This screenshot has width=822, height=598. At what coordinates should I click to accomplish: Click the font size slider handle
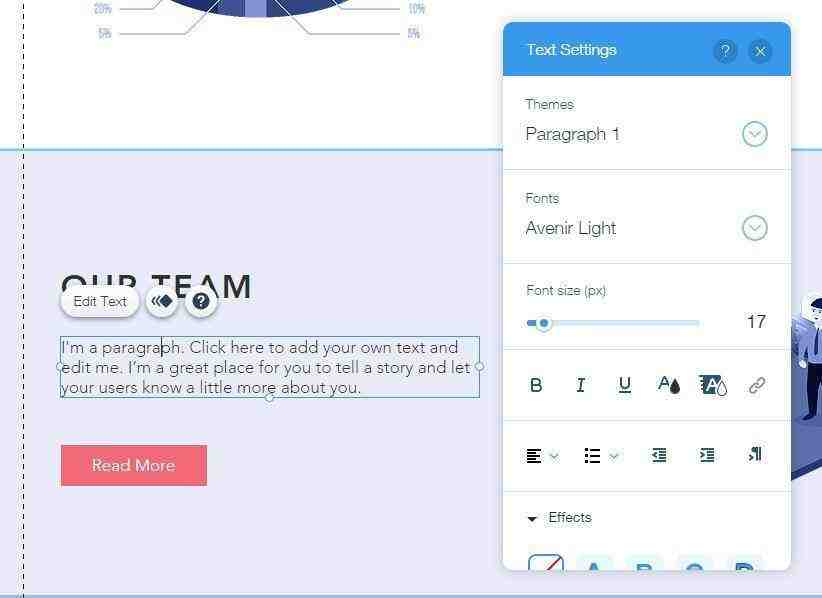tap(544, 323)
